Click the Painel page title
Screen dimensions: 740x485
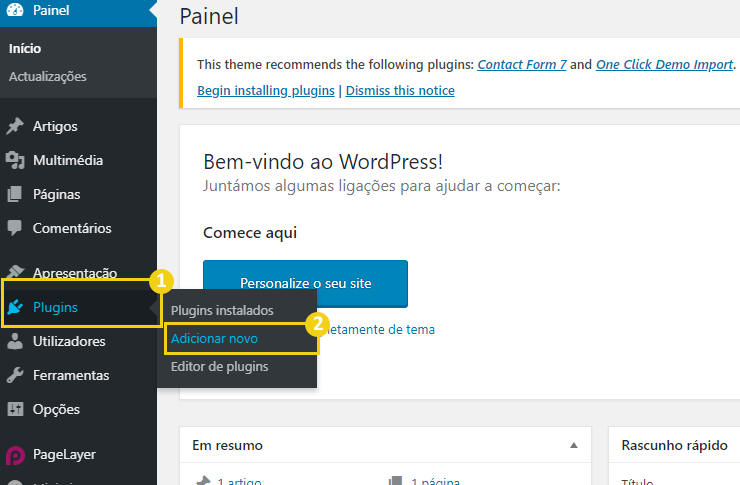coord(209,17)
